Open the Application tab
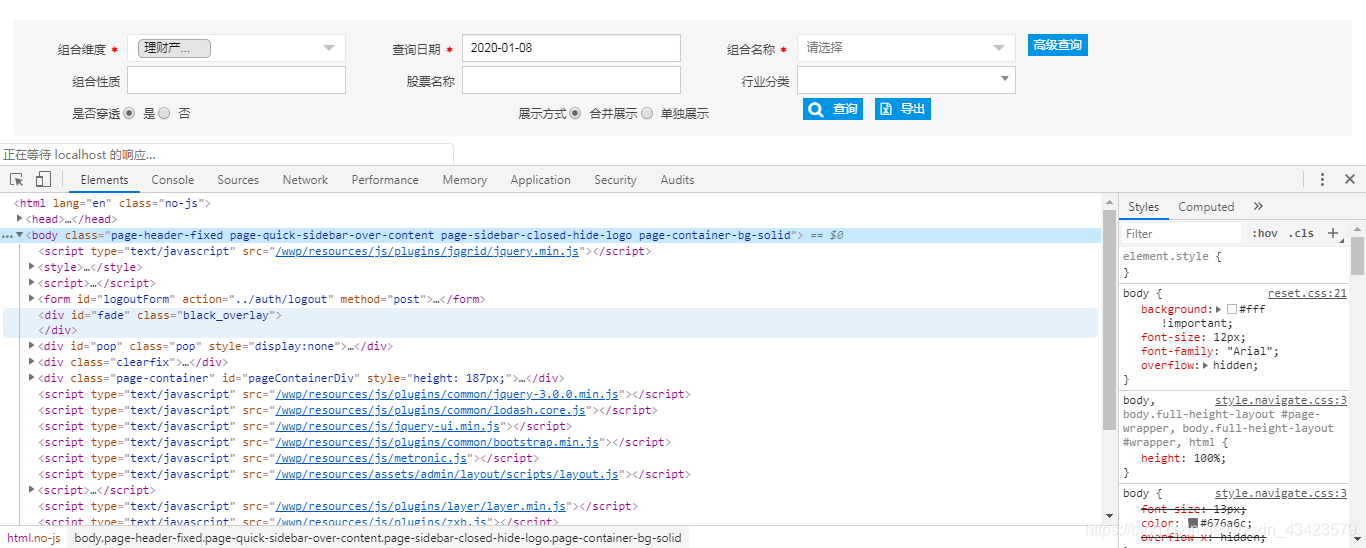Image resolution: width=1366 pixels, height=548 pixels. [x=540, y=180]
